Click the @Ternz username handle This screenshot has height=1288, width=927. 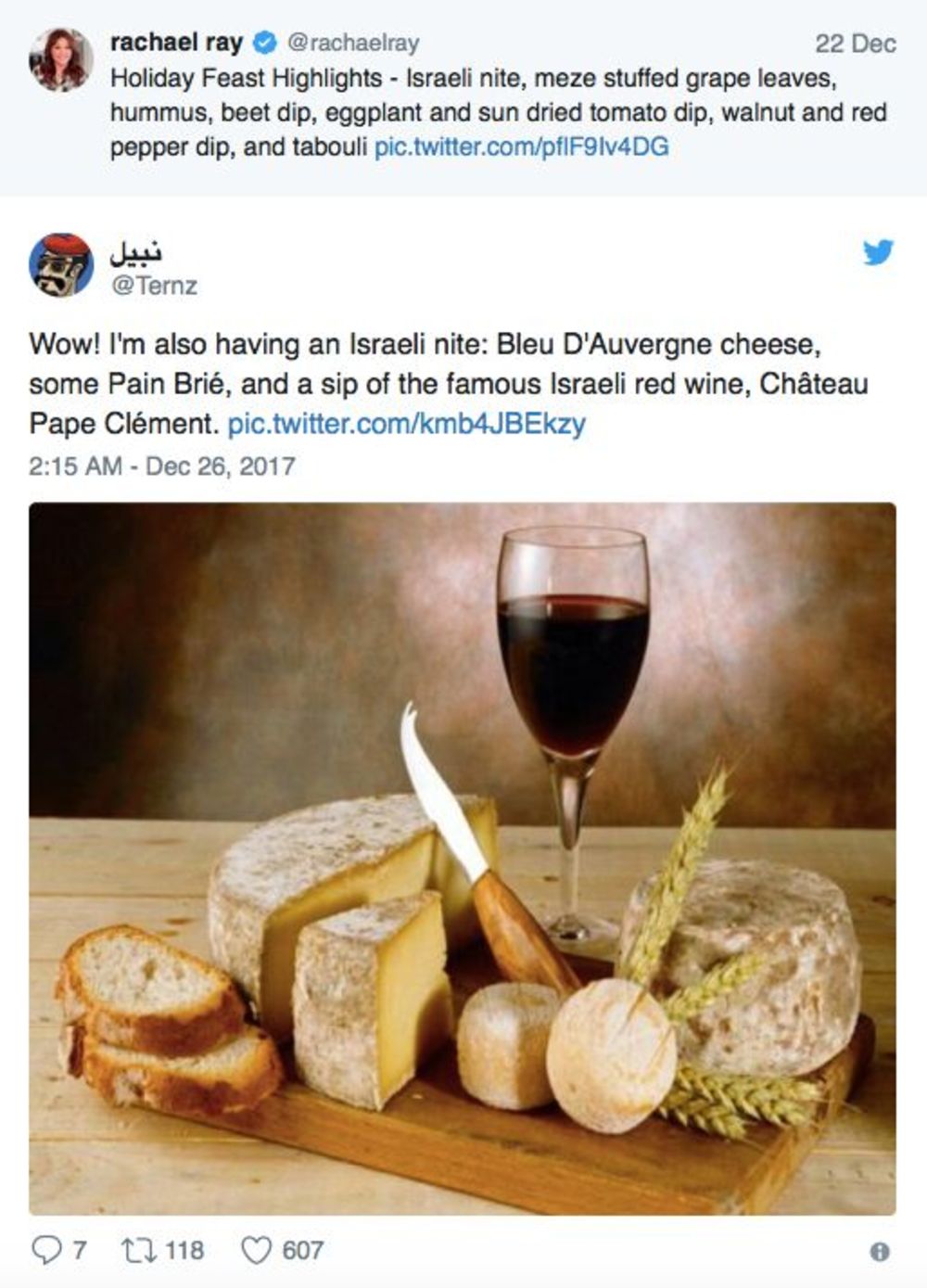point(154,286)
